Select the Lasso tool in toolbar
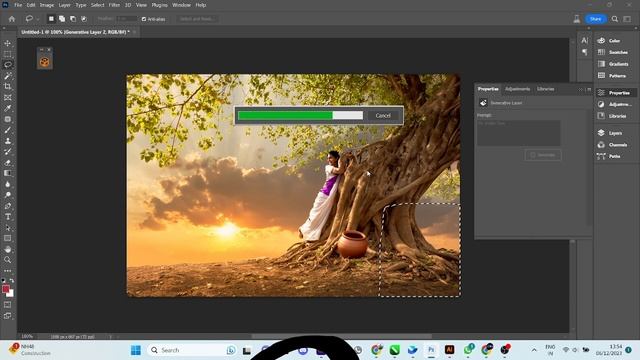The height and width of the screenshot is (360, 640). coord(8,64)
